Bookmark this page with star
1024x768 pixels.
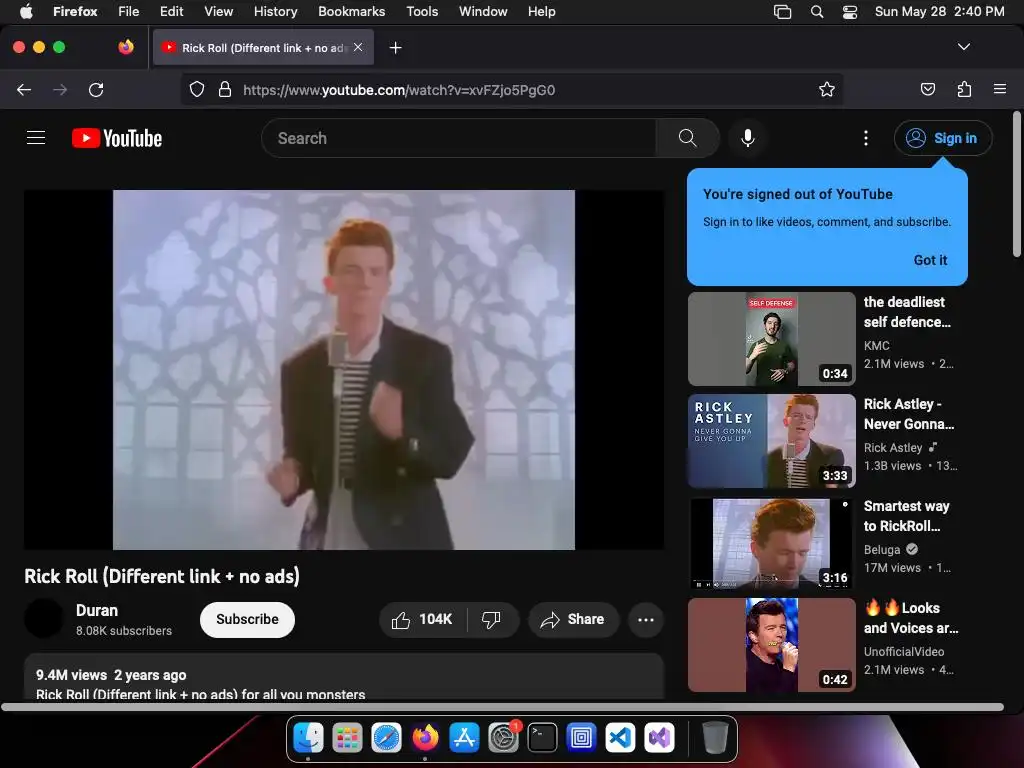(x=827, y=89)
